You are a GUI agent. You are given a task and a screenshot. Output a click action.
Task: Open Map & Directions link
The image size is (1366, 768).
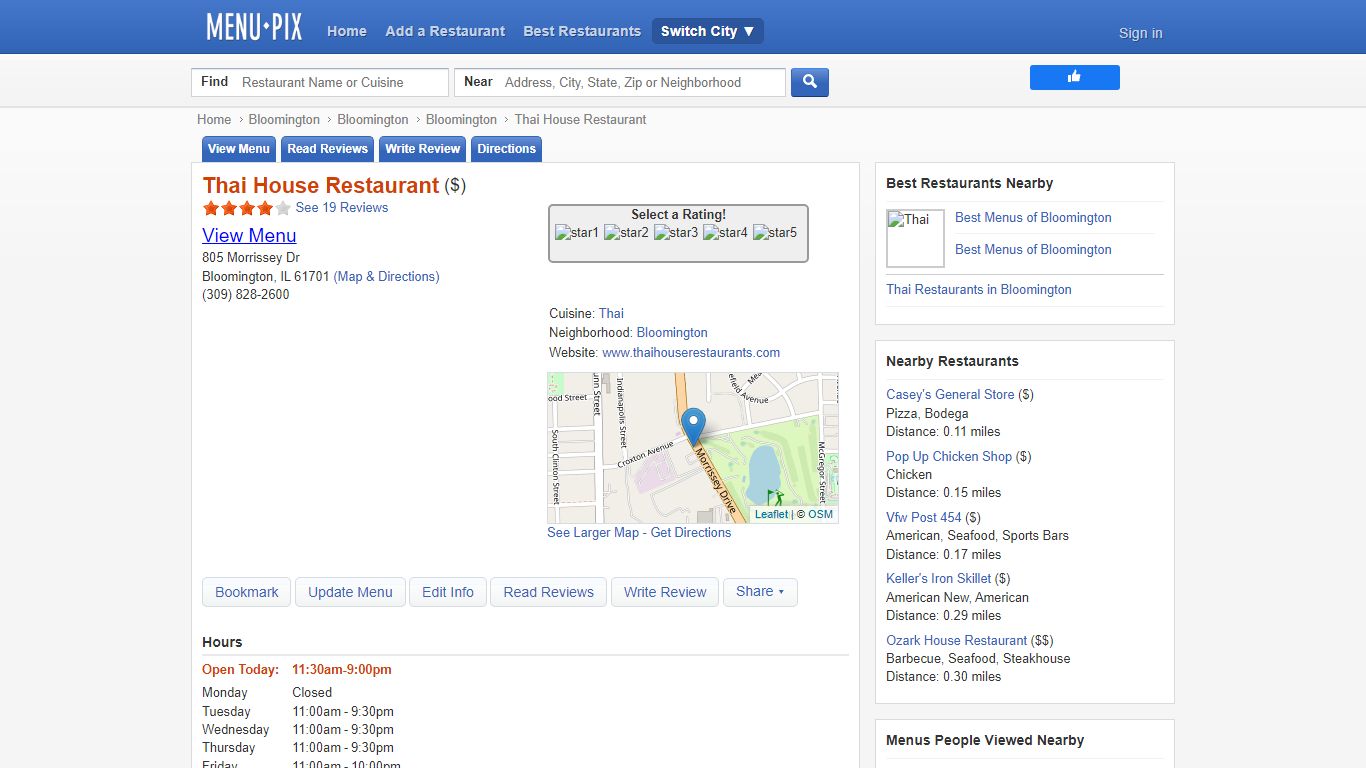386,277
